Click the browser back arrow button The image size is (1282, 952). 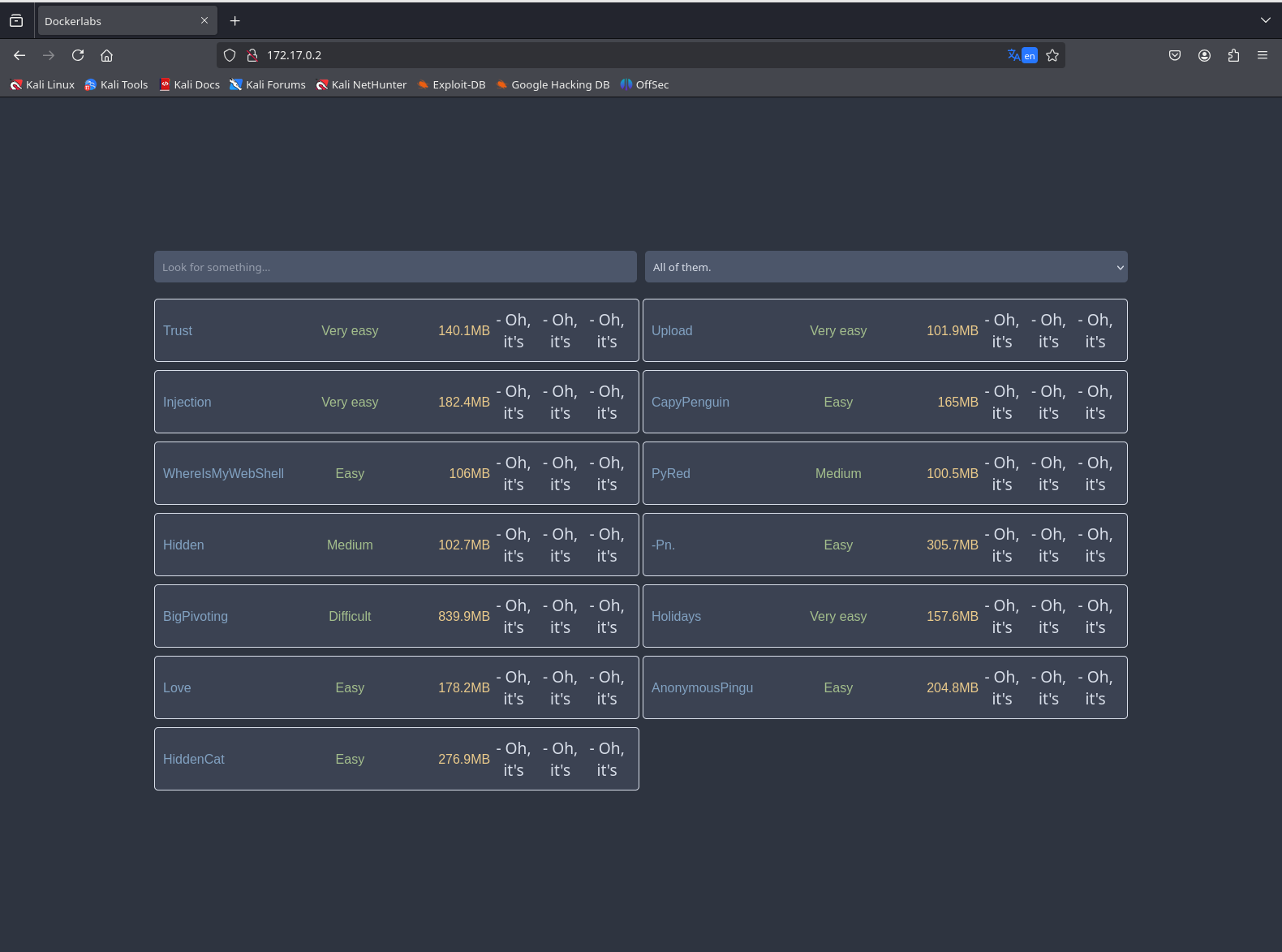click(x=19, y=55)
